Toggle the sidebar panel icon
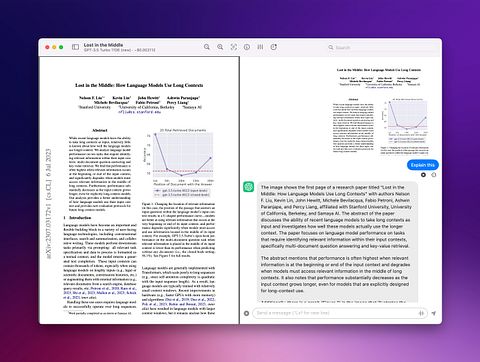The image size is (480, 362). click(76, 47)
